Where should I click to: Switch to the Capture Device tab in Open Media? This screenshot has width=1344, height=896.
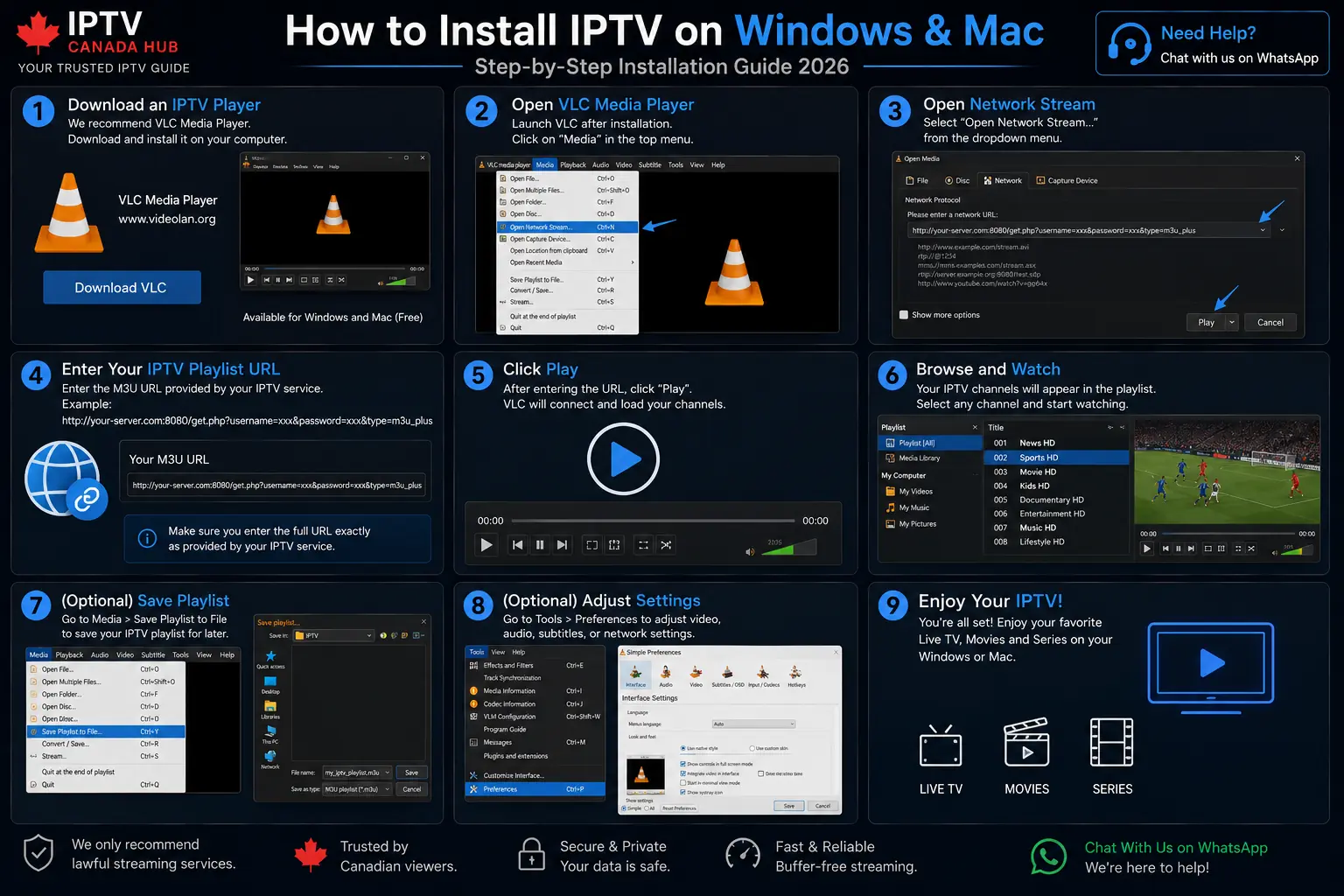tap(1067, 180)
